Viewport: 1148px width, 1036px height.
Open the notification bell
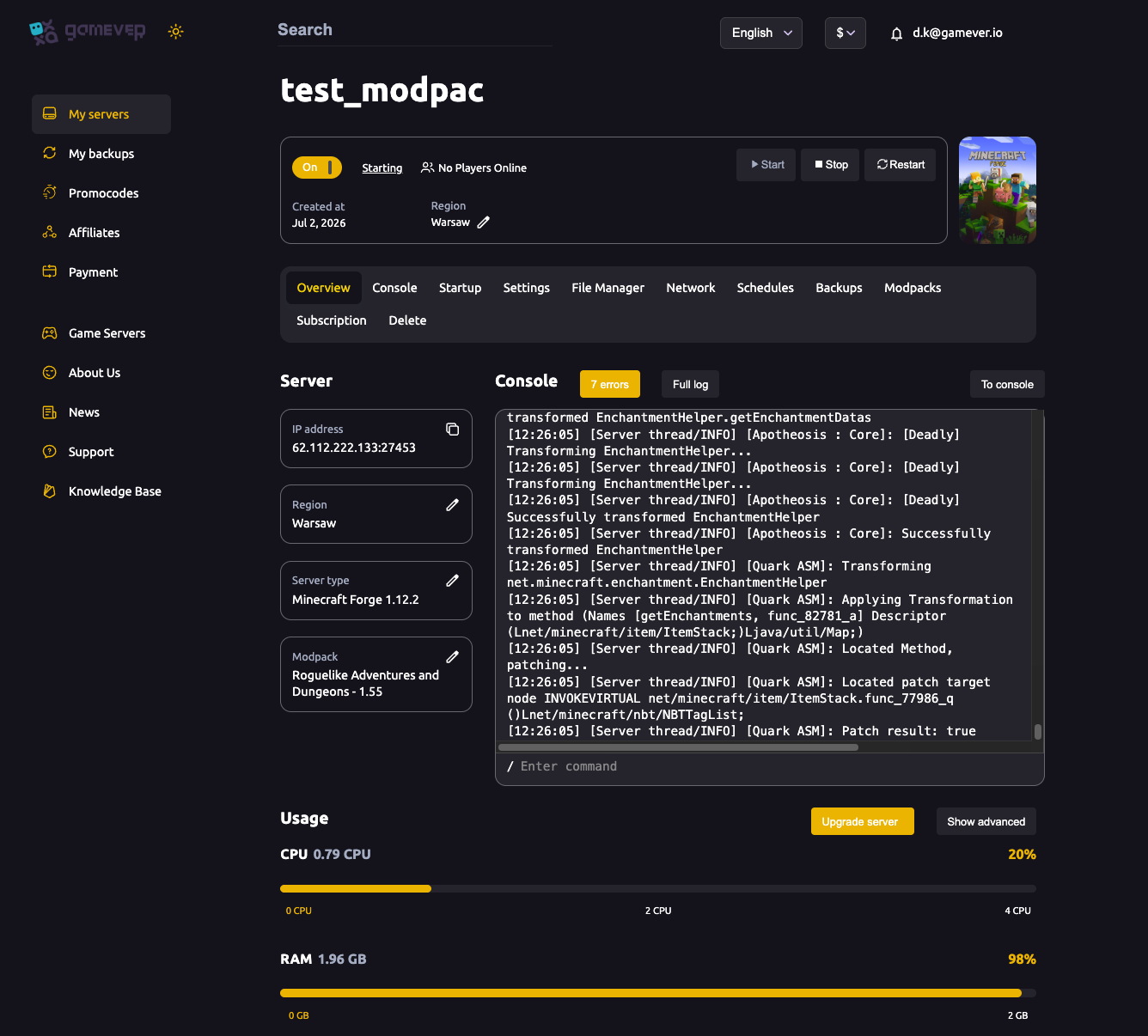coord(896,34)
